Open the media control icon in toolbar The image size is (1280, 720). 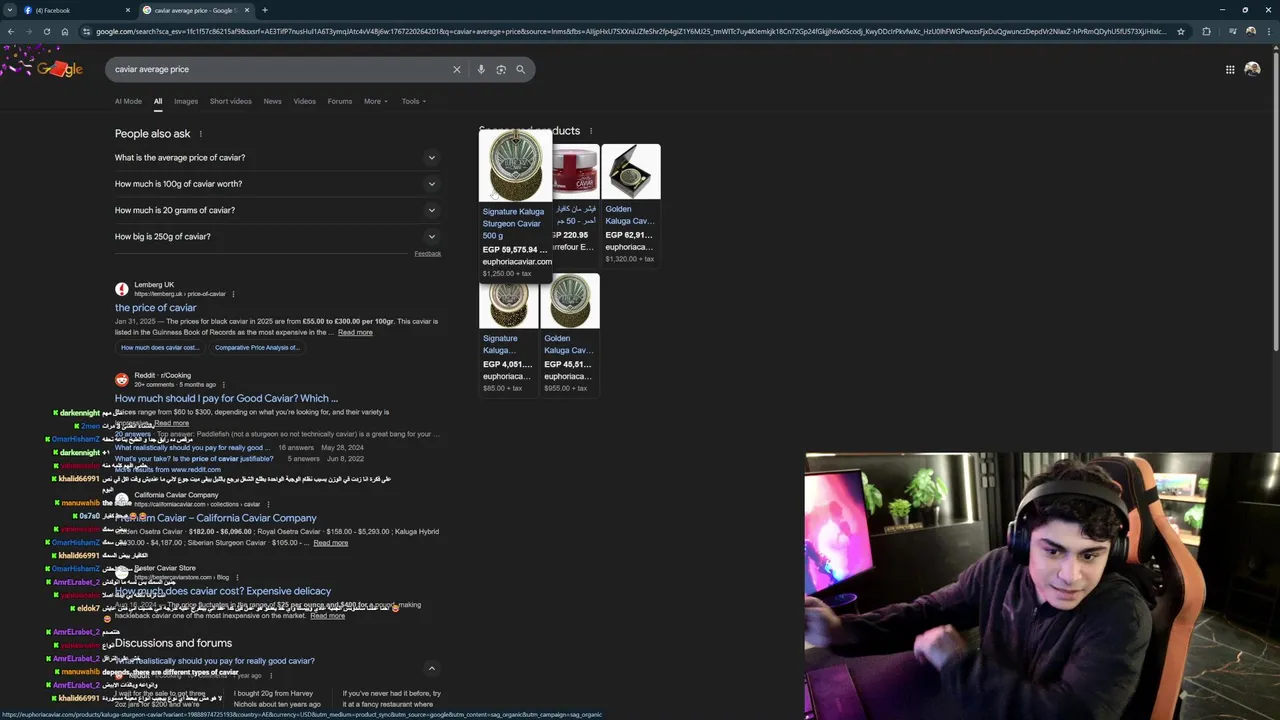[x=1232, y=31]
